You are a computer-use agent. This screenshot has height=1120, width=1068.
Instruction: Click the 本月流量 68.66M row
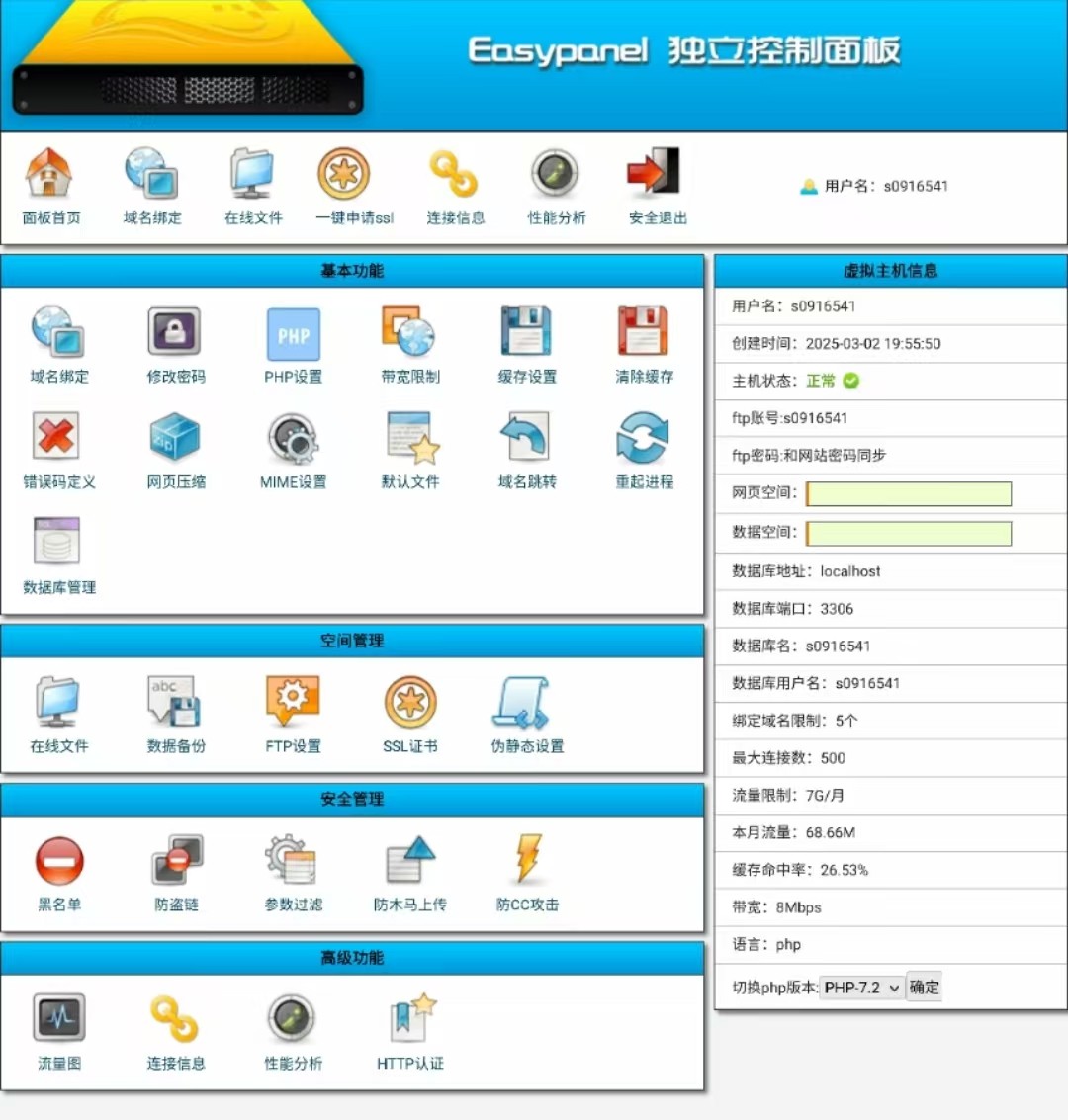(x=891, y=833)
